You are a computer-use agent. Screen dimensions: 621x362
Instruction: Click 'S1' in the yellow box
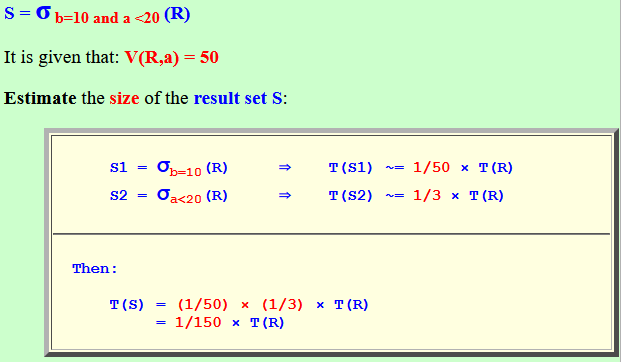click(118, 168)
